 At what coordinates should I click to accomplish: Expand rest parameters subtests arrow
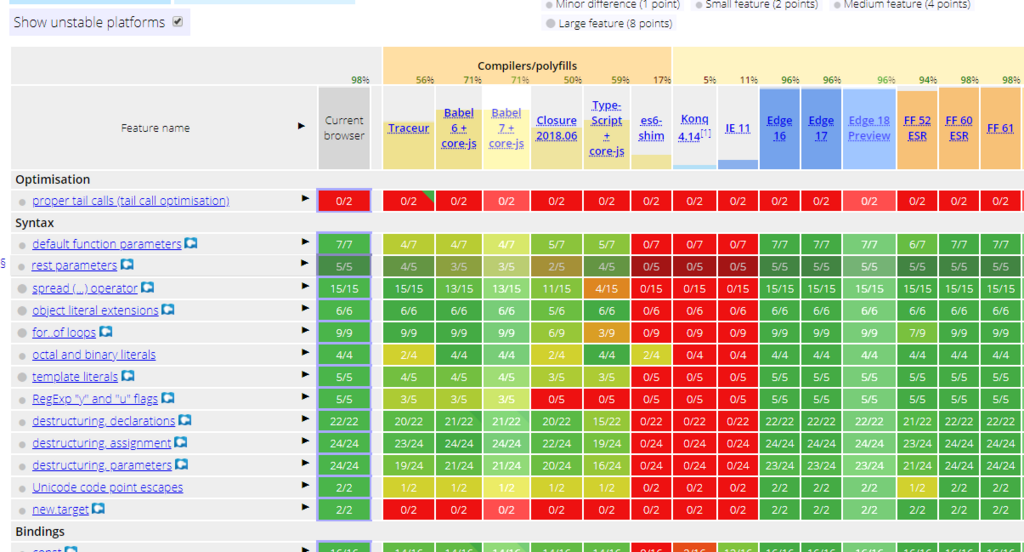pyautogui.click(x=305, y=263)
